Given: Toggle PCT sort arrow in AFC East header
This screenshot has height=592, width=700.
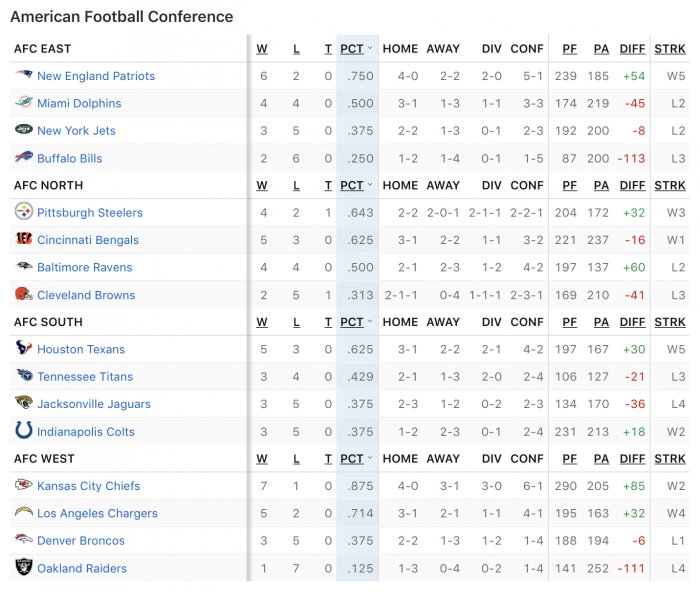Looking at the screenshot, I should [370, 48].
